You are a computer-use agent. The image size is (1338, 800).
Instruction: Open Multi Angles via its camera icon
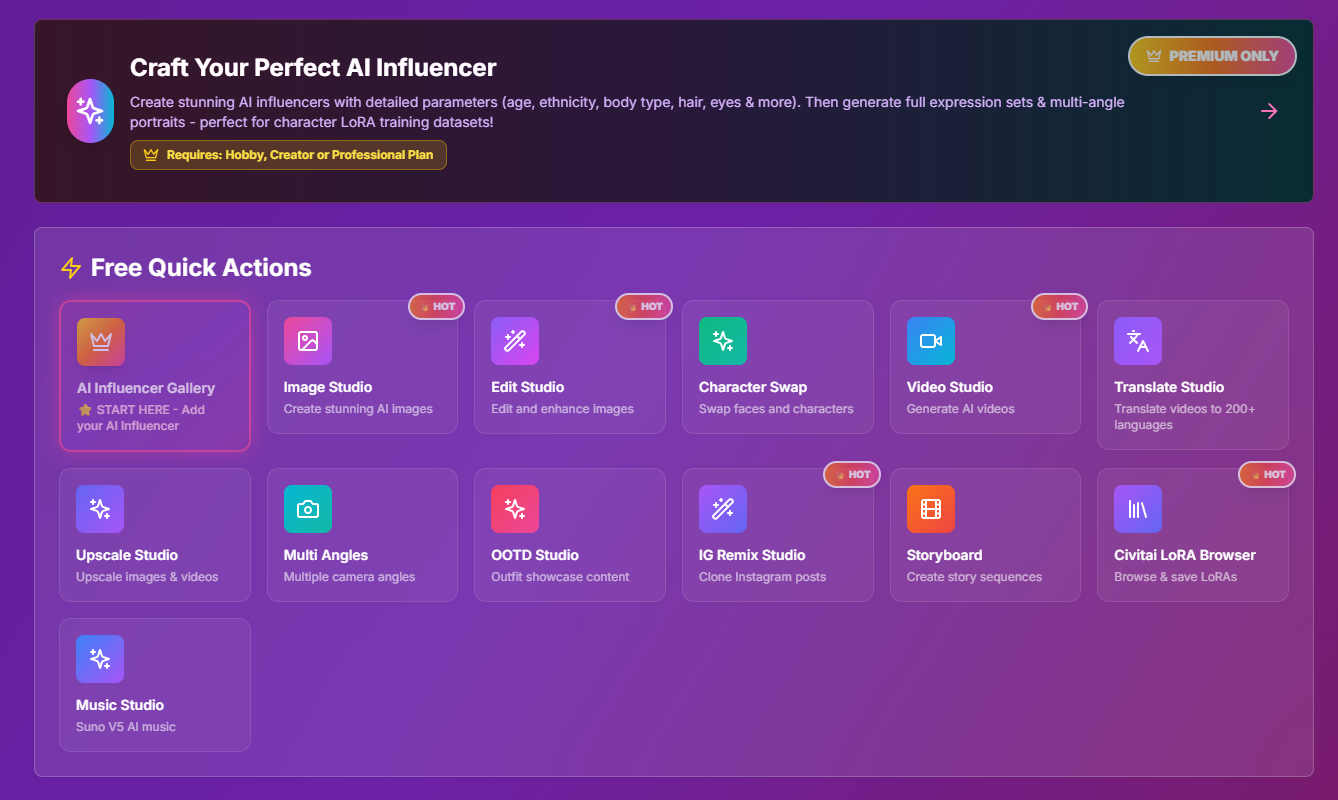[307, 509]
